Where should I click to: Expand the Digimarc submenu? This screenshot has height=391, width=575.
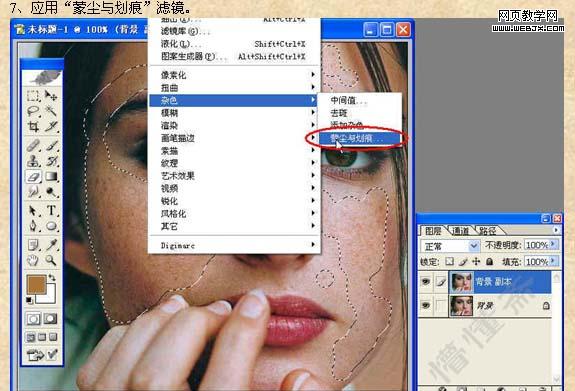pyautogui.click(x=234, y=245)
